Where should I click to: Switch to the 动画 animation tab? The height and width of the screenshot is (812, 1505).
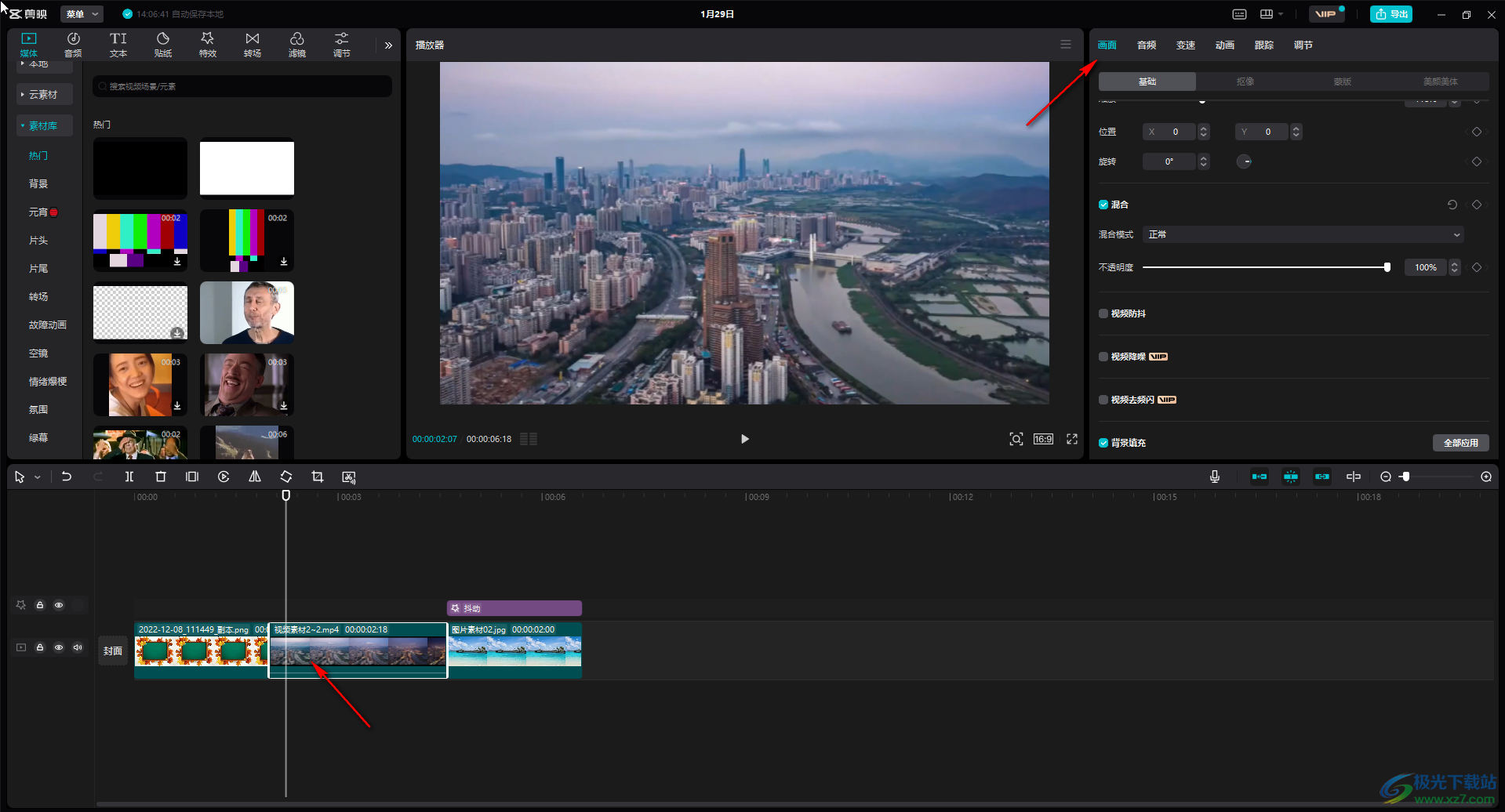pyautogui.click(x=1225, y=45)
